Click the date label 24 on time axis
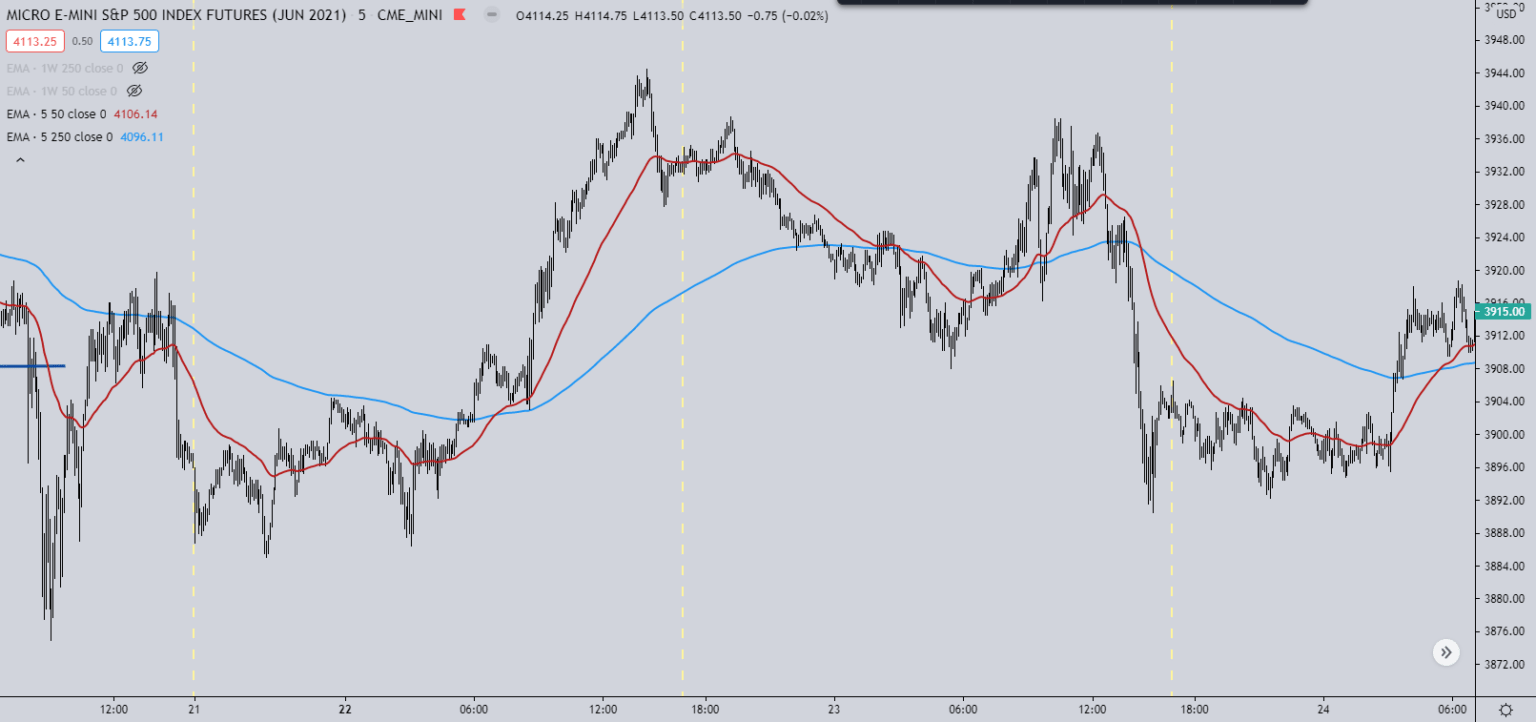1536x722 pixels. point(1323,709)
